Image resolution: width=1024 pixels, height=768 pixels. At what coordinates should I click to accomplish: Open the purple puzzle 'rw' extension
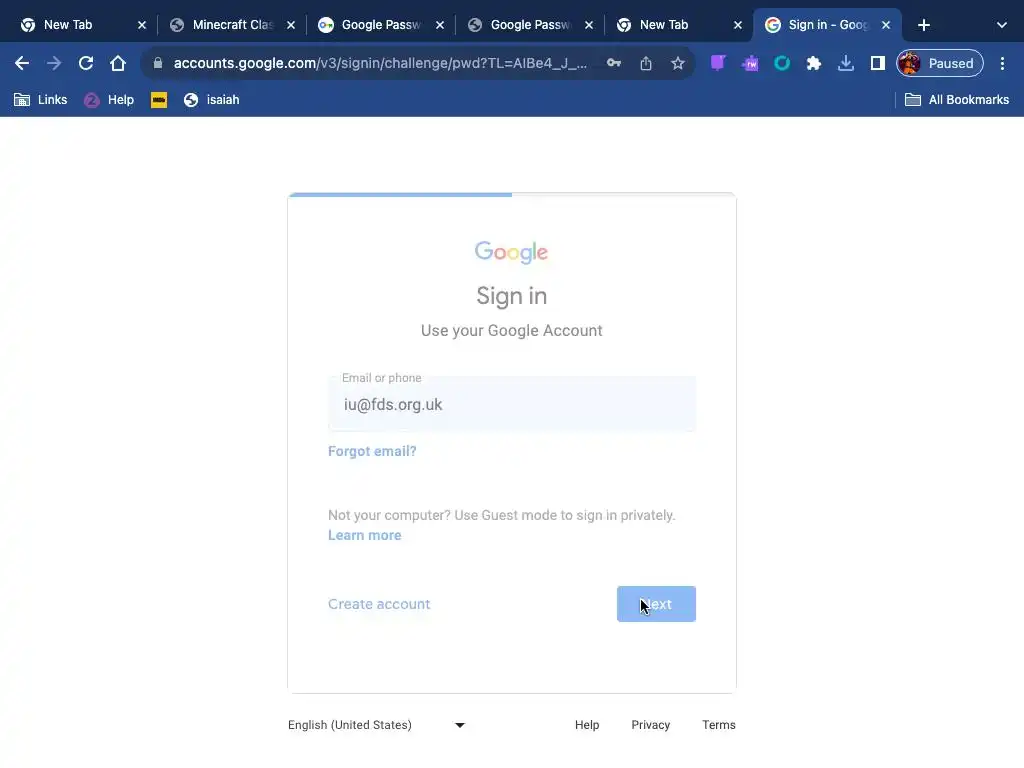coord(750,63)
